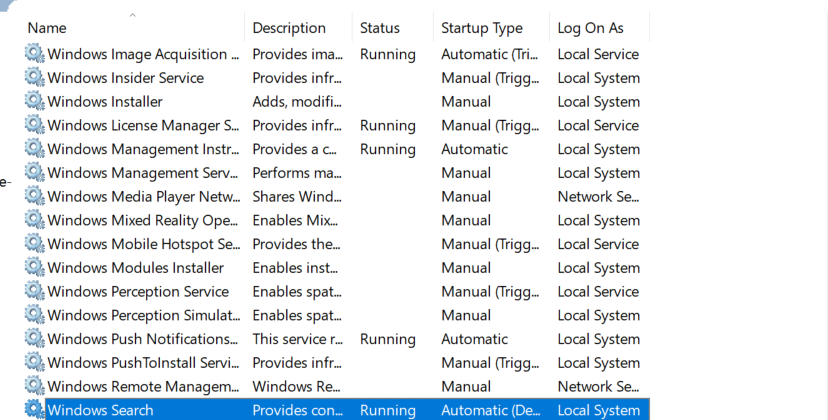Select the Windows Perception Simulation service

tap(143, 315)
